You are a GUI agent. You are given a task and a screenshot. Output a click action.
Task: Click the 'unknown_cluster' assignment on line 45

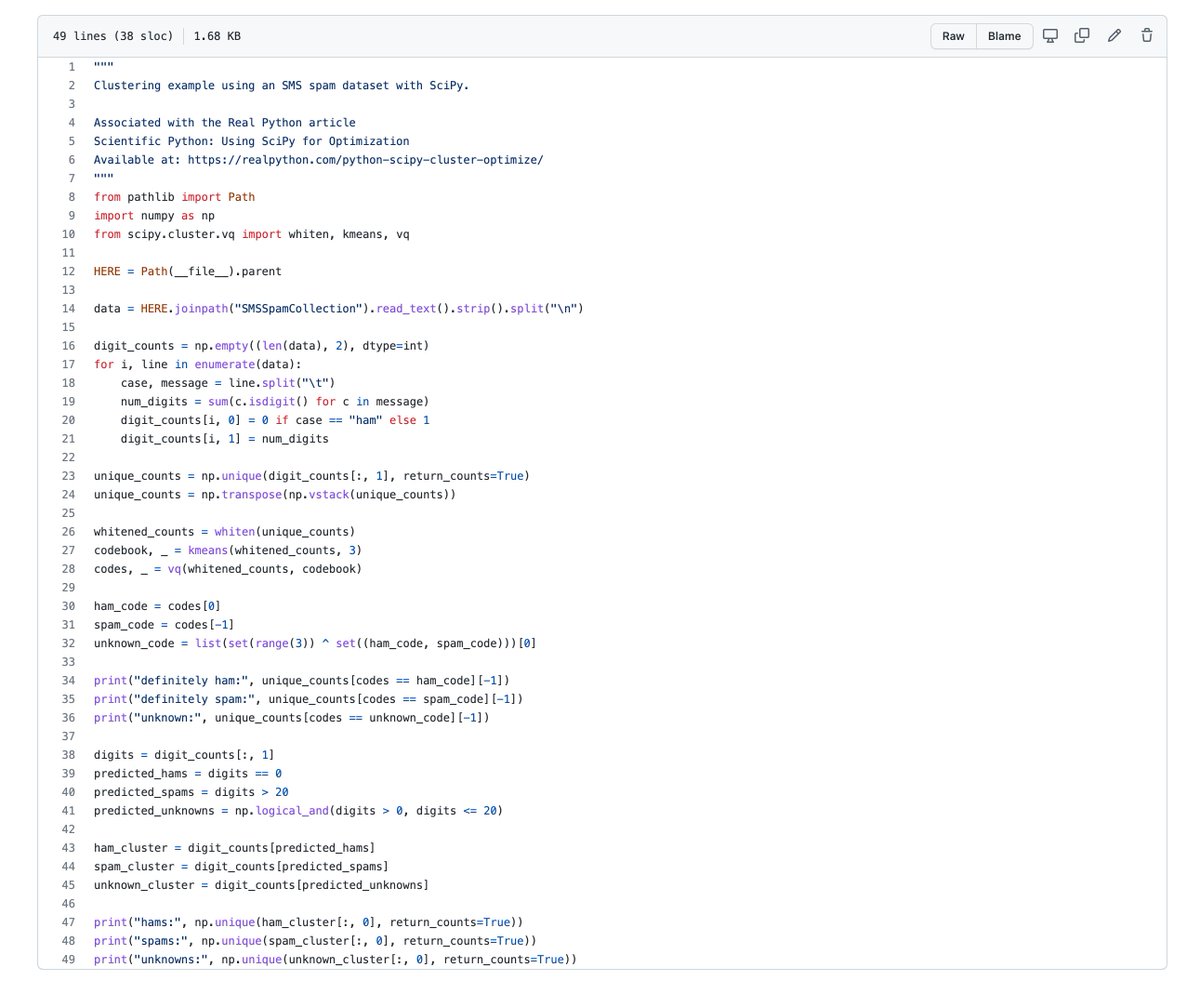(261, 885)
